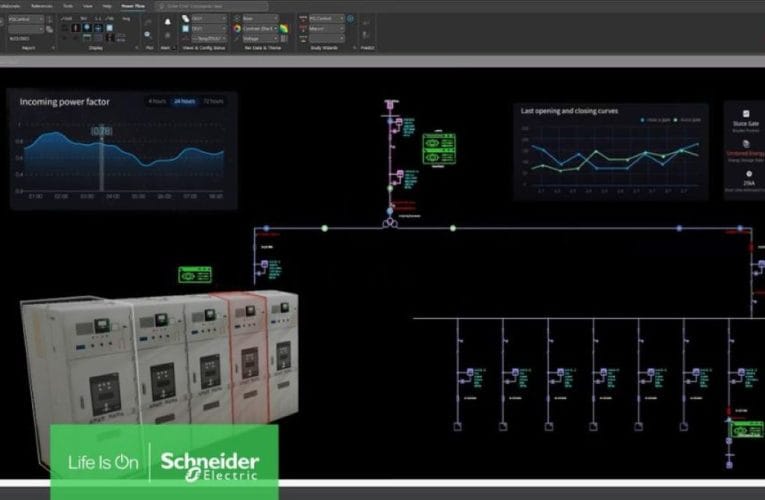Open the References menu tab
This screenshot has width=765, height=500.
click(x=42, y=6)
